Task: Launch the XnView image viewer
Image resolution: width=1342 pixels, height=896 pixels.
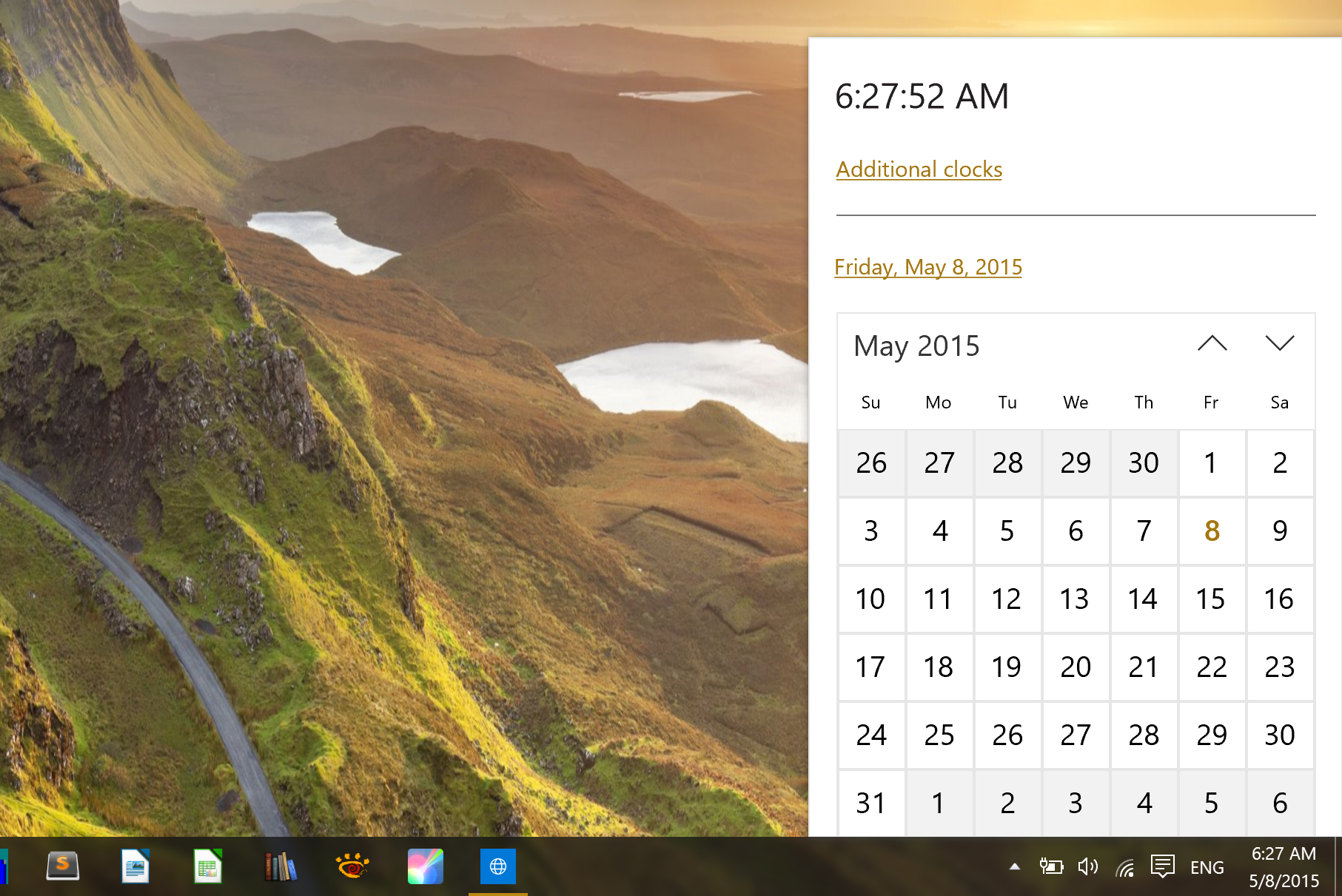Action: pyautogui.click(x=352, y=866)
